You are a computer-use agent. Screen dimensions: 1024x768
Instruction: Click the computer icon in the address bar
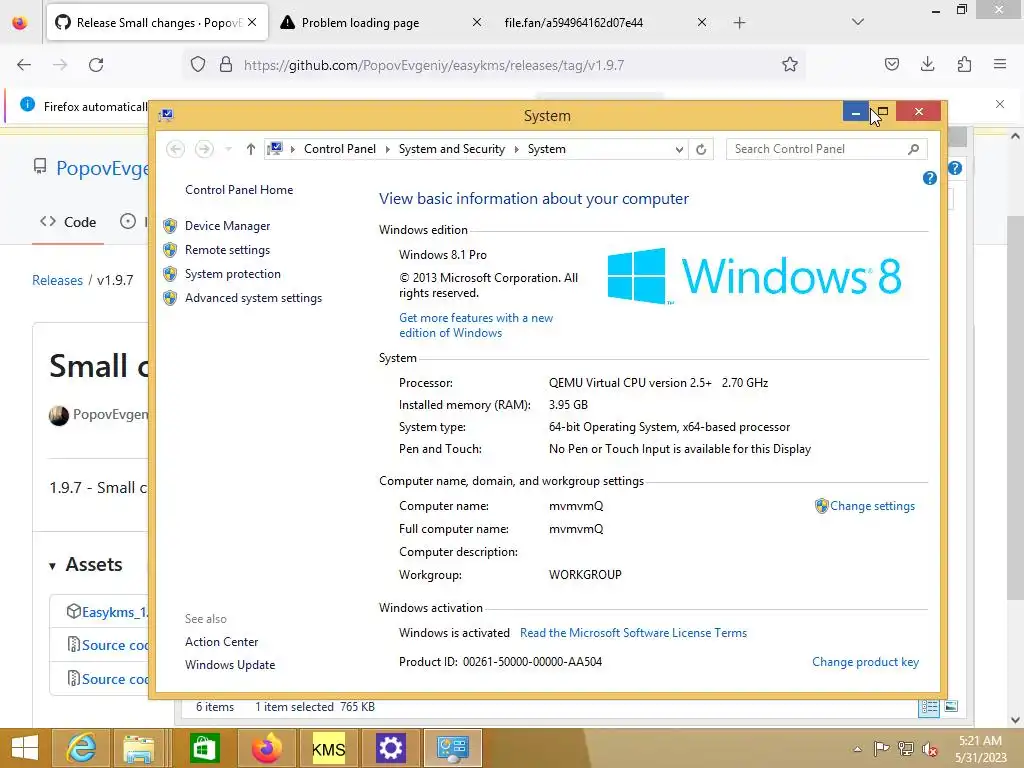(x=276, y=150)
